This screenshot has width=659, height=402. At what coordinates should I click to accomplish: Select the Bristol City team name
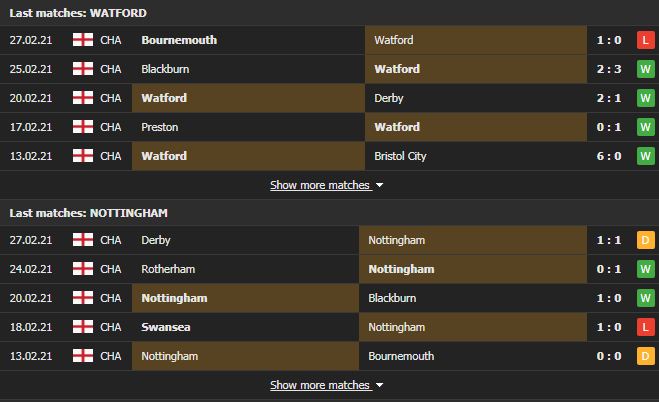[x=400, y=156]
